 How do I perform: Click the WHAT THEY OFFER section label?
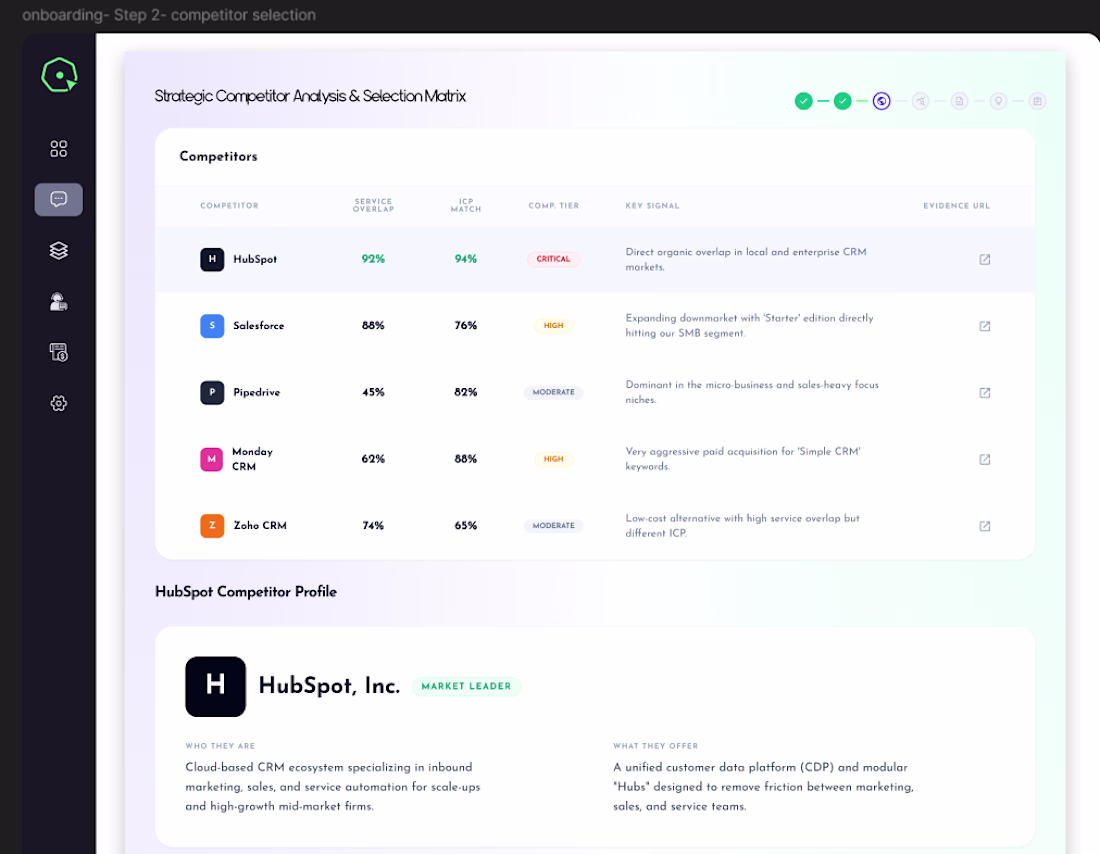(x=655, y=746)
